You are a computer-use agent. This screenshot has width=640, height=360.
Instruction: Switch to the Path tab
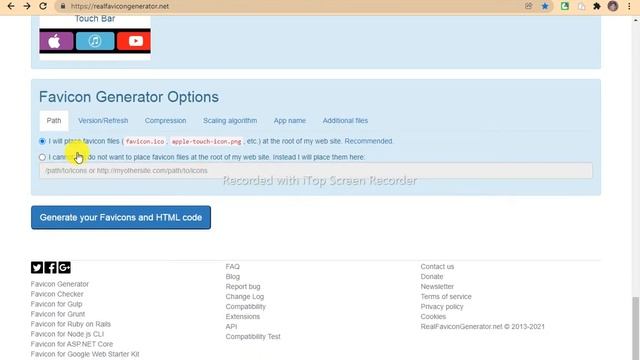coord(54,120)
